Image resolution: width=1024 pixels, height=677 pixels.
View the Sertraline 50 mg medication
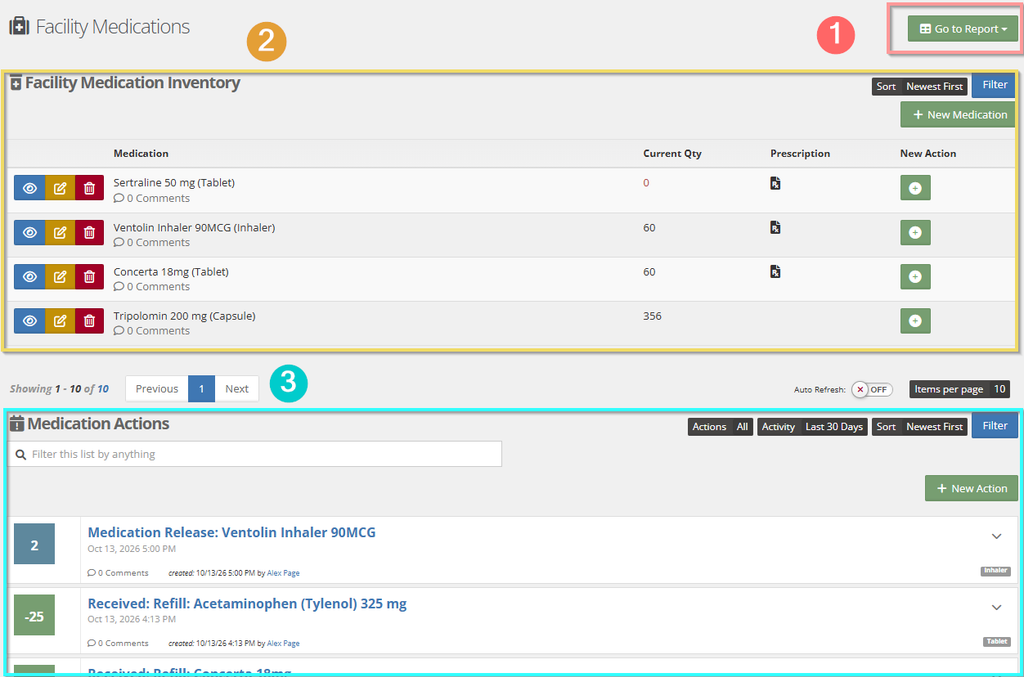click(29, 188)
